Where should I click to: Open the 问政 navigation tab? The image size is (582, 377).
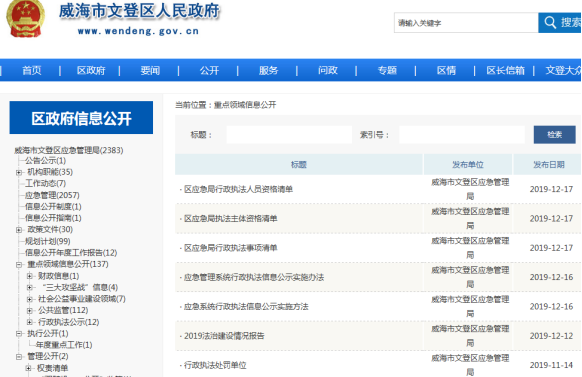point(328,70)
